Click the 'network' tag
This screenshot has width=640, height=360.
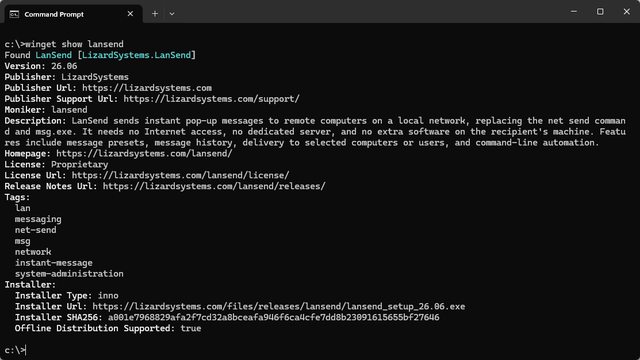33,252
